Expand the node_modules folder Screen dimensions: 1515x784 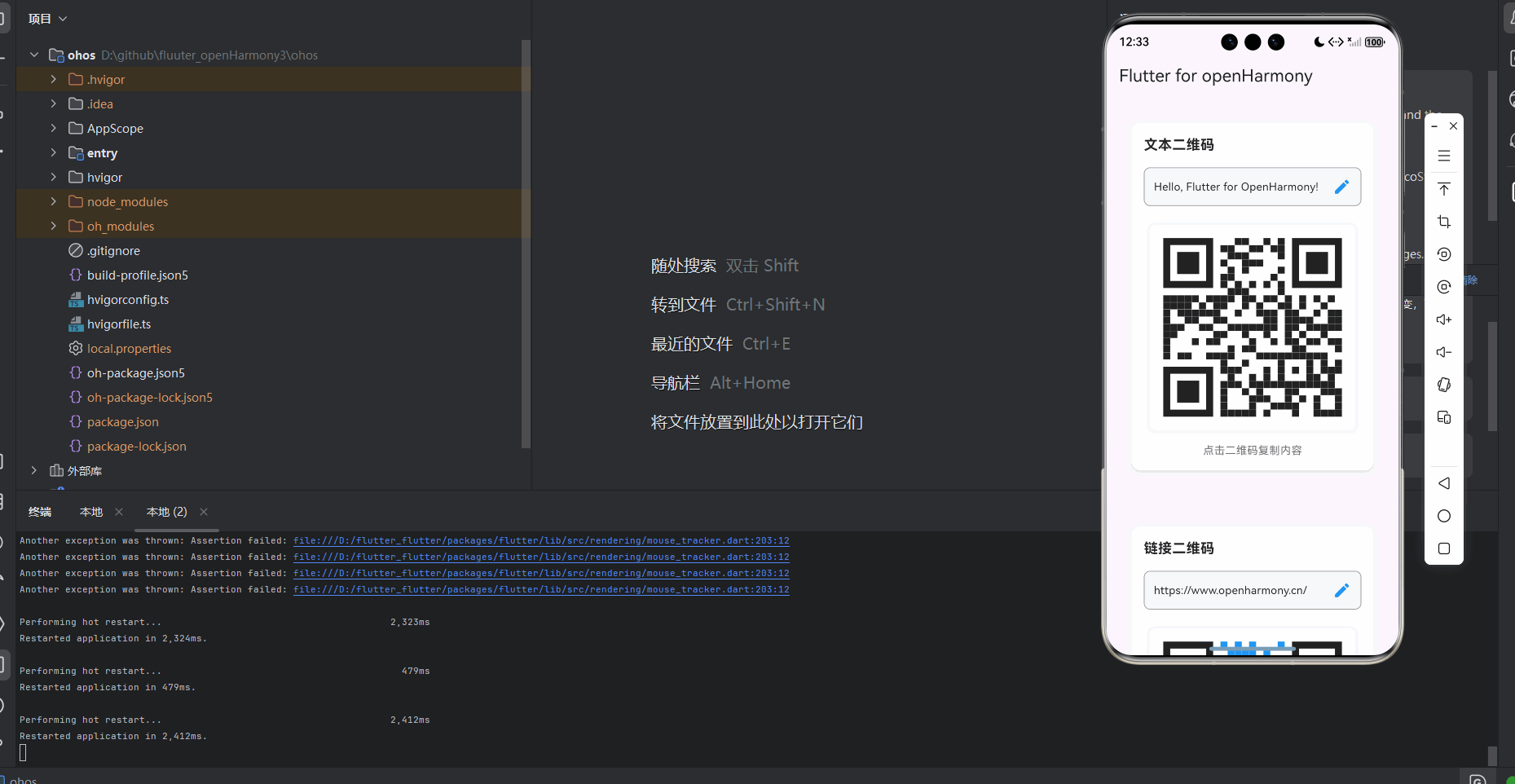point(53,201)
